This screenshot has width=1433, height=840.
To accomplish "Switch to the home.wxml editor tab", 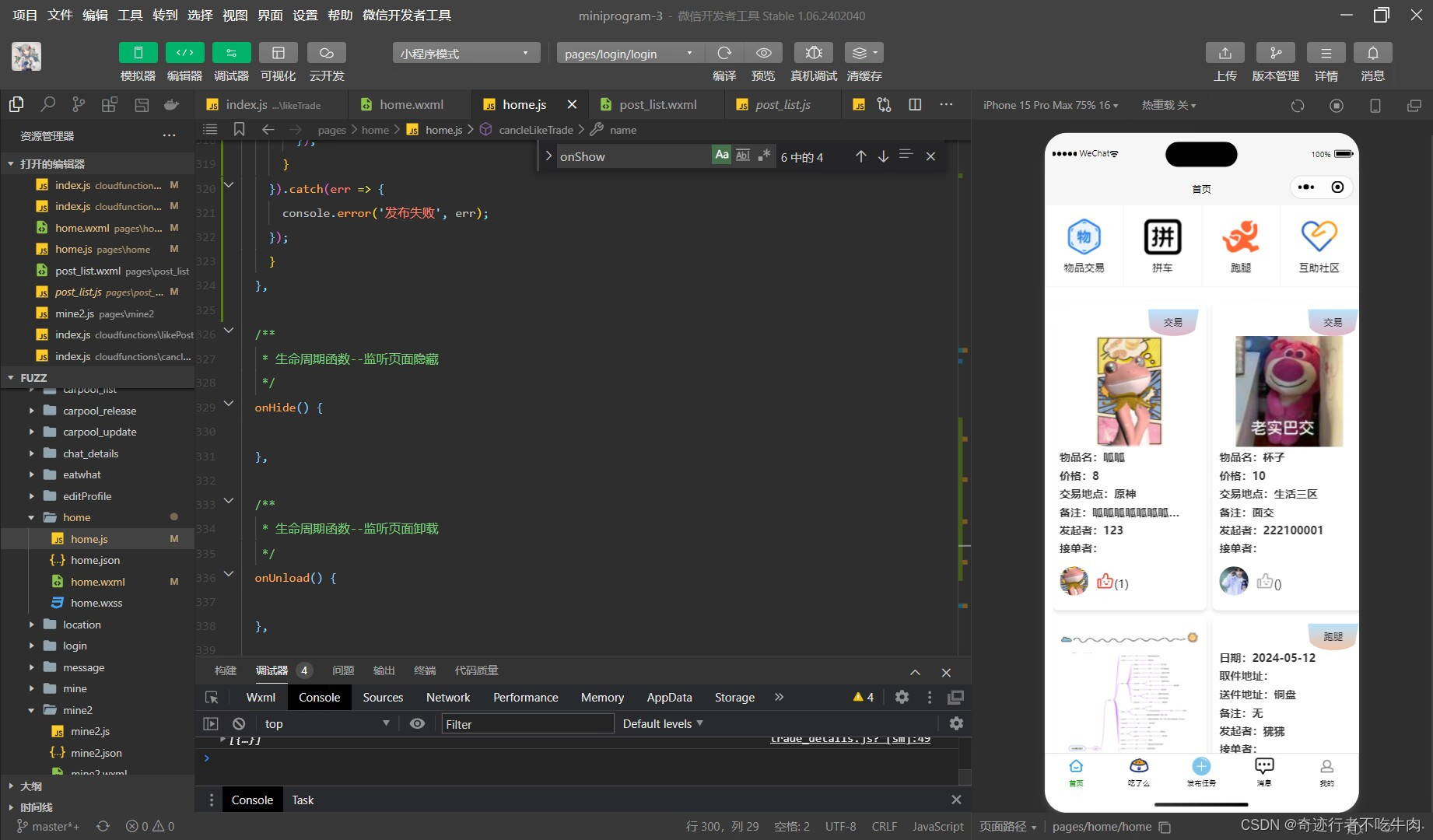I will [411, 104].
